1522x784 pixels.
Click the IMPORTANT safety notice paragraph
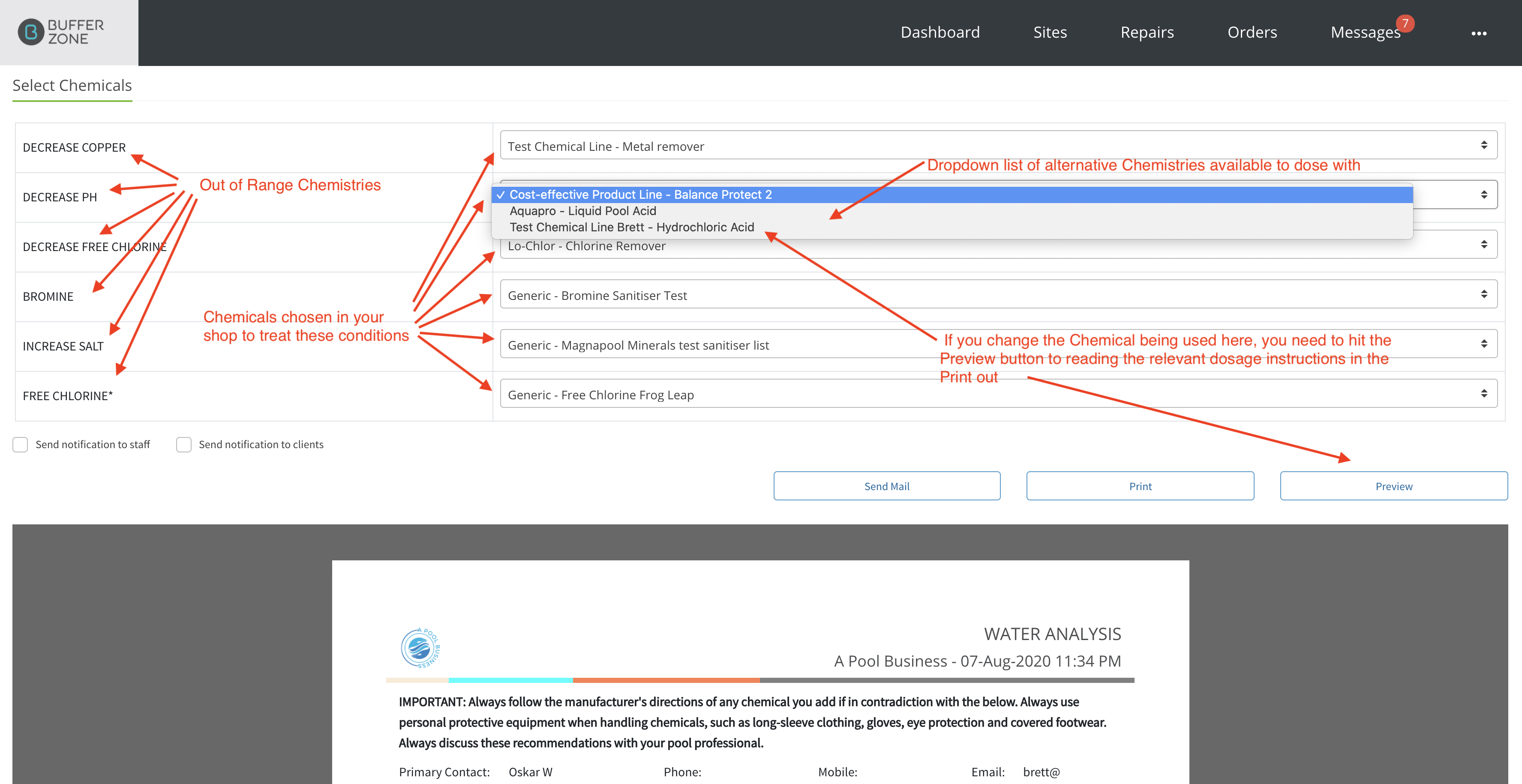753,722
